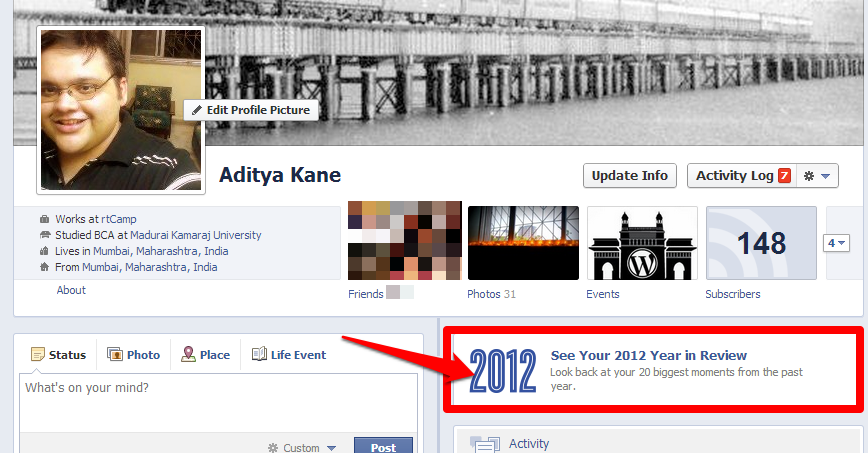This screenshot has height=453, width=868.
Task: Open See Your 2012 Year in Review link
Action: (x=649, y=356)
